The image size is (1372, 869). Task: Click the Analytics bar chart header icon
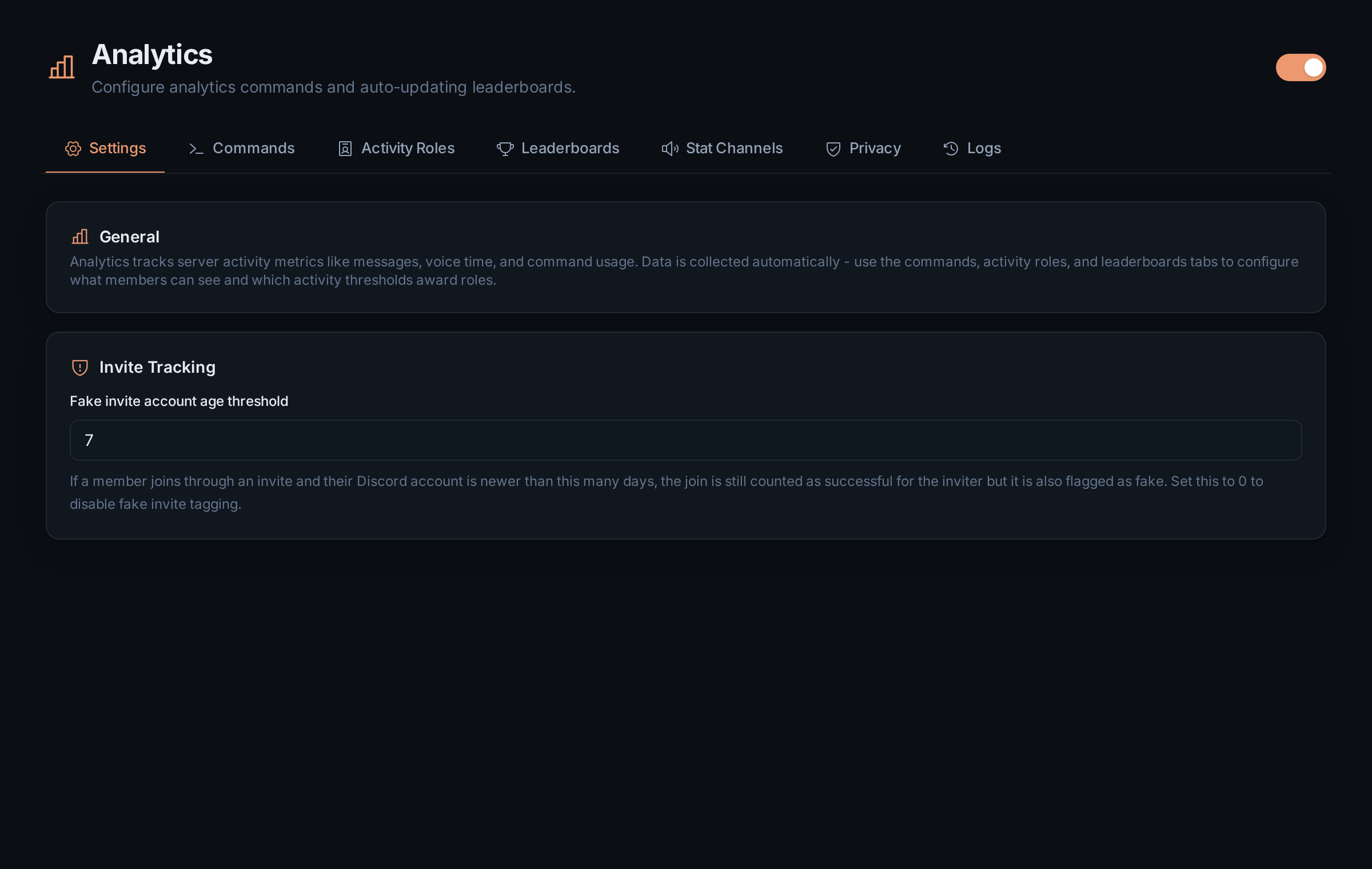62,67
